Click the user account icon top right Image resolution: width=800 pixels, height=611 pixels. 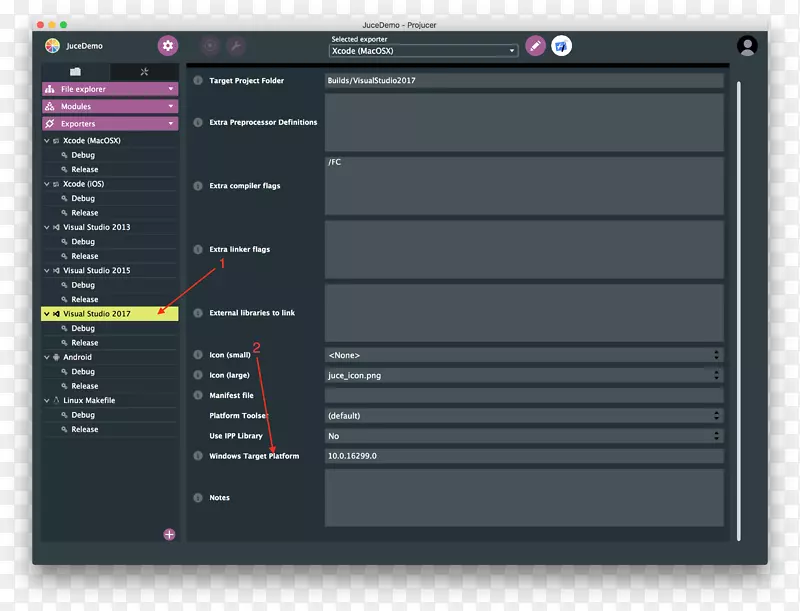click(x=746, y=45)
